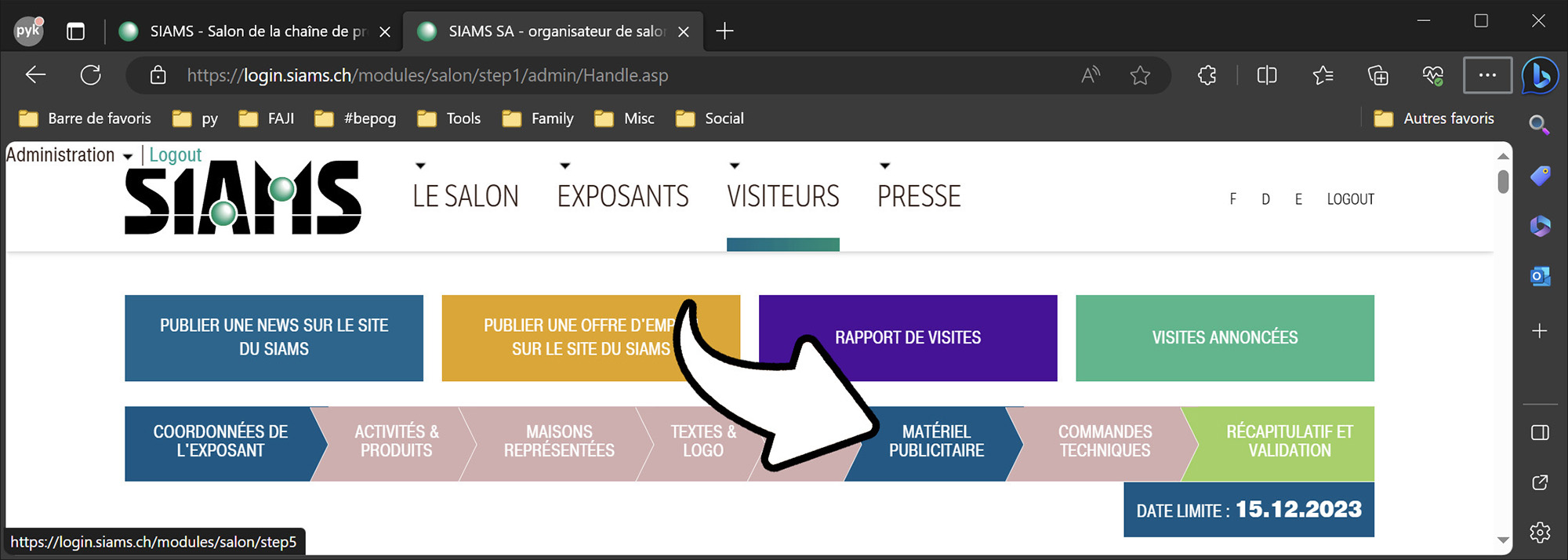This screenshot has height=560, width=1568.
Task: Open the Favorites list icon
Action: click(1323, 75)
